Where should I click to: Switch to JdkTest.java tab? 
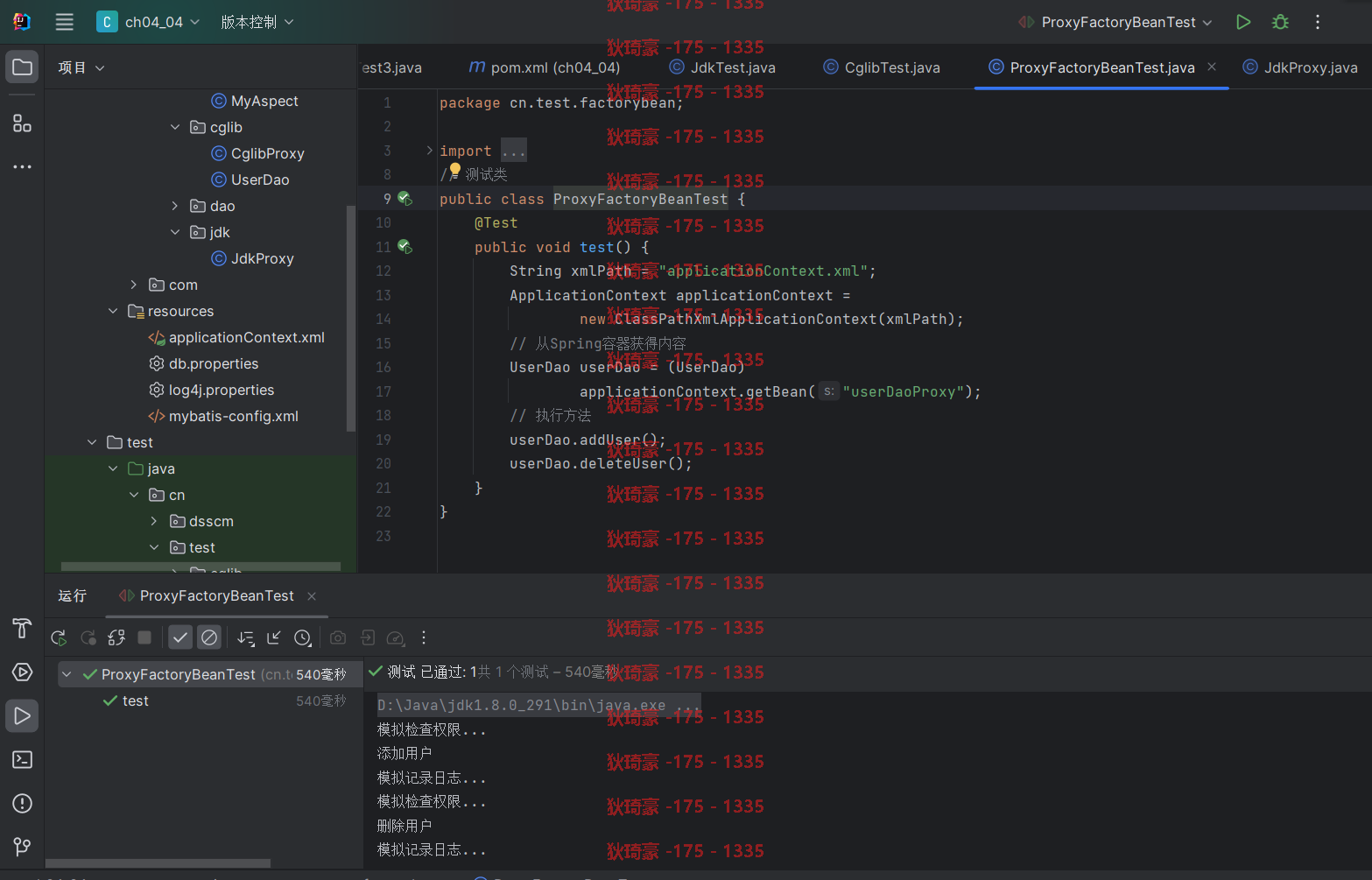pos(722,67)
